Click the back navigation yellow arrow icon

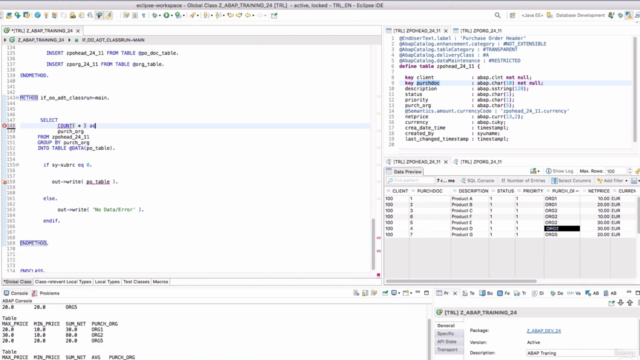pyautogui.click(x=248, y=16)
